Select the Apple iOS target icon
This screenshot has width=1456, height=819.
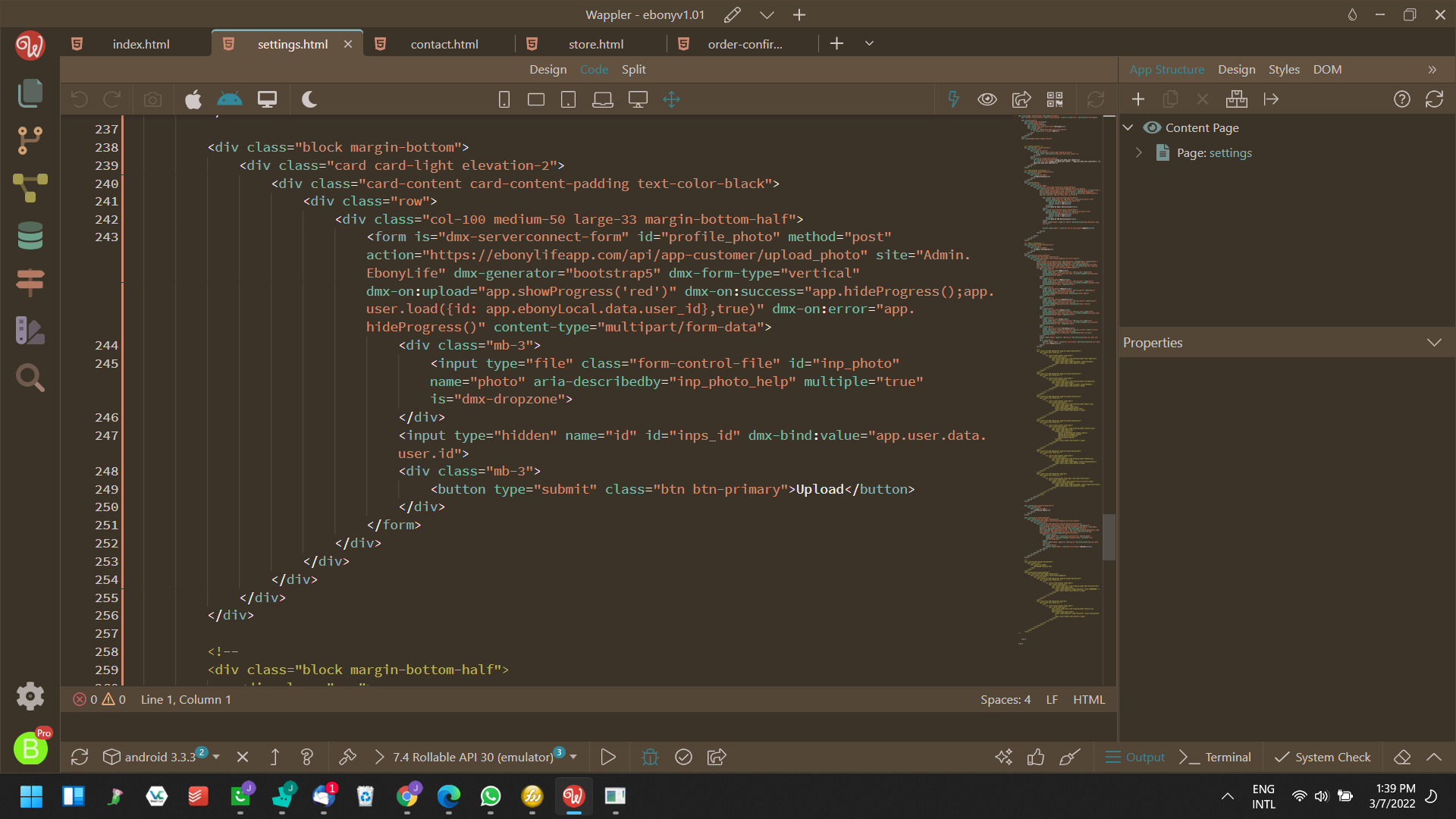(x=193, y=99)
